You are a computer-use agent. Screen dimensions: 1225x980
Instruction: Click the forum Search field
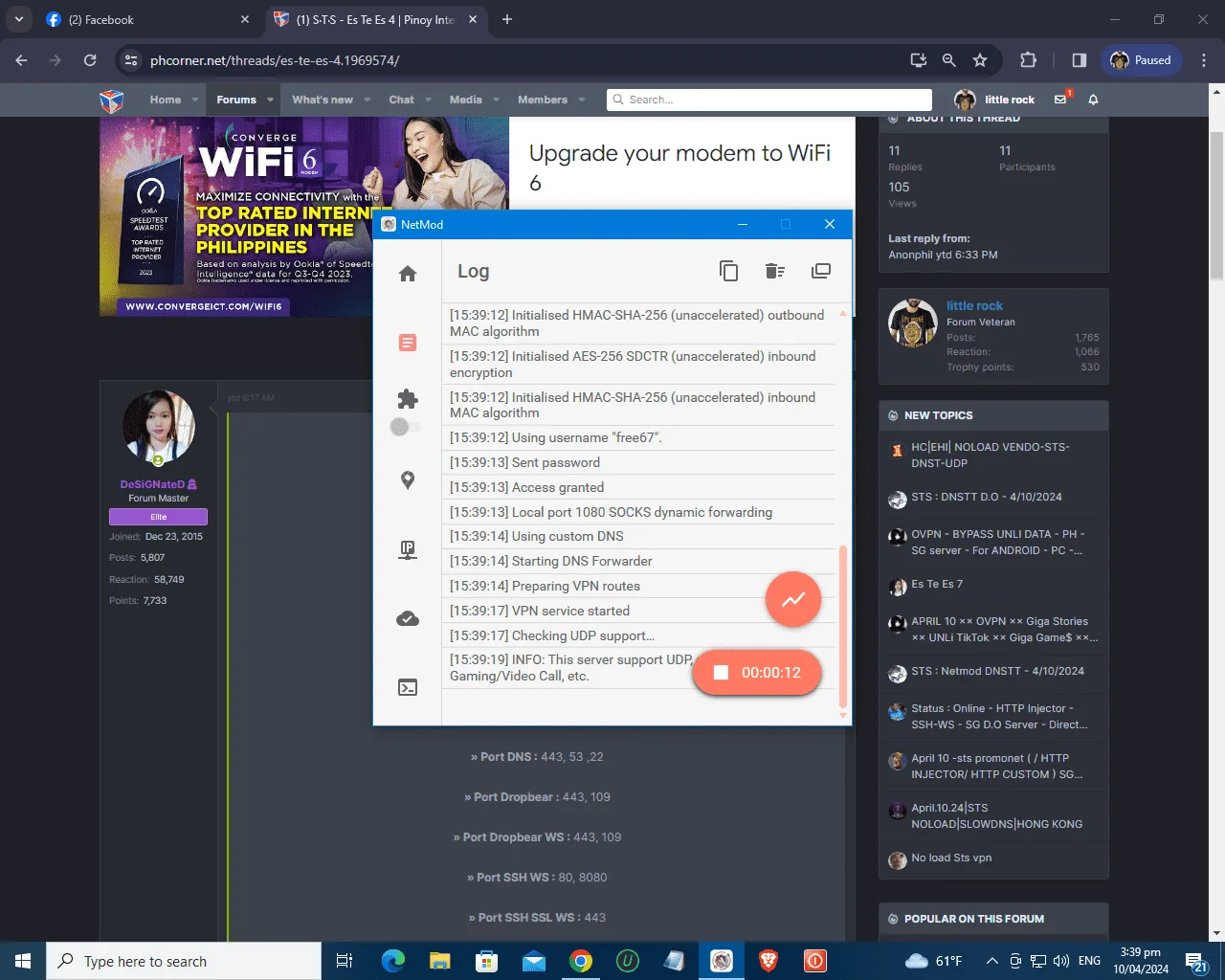click(769, 100)
